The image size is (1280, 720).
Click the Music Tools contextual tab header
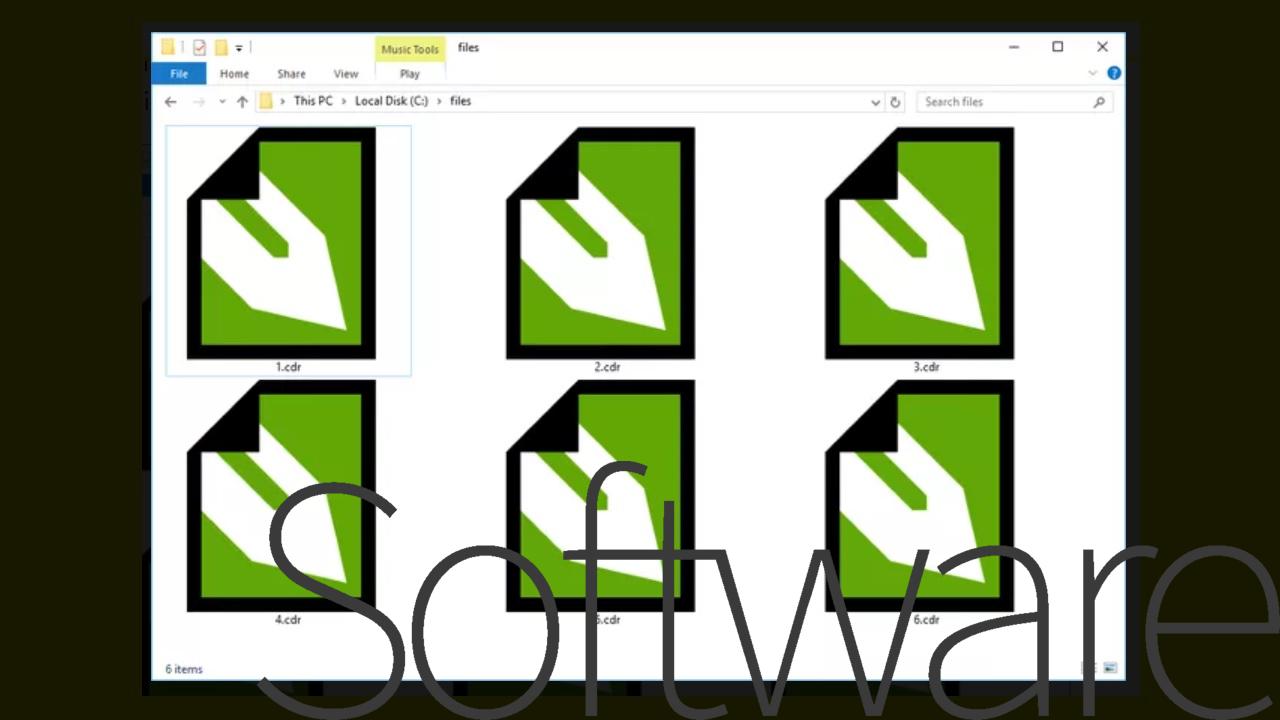coord(410,49)
